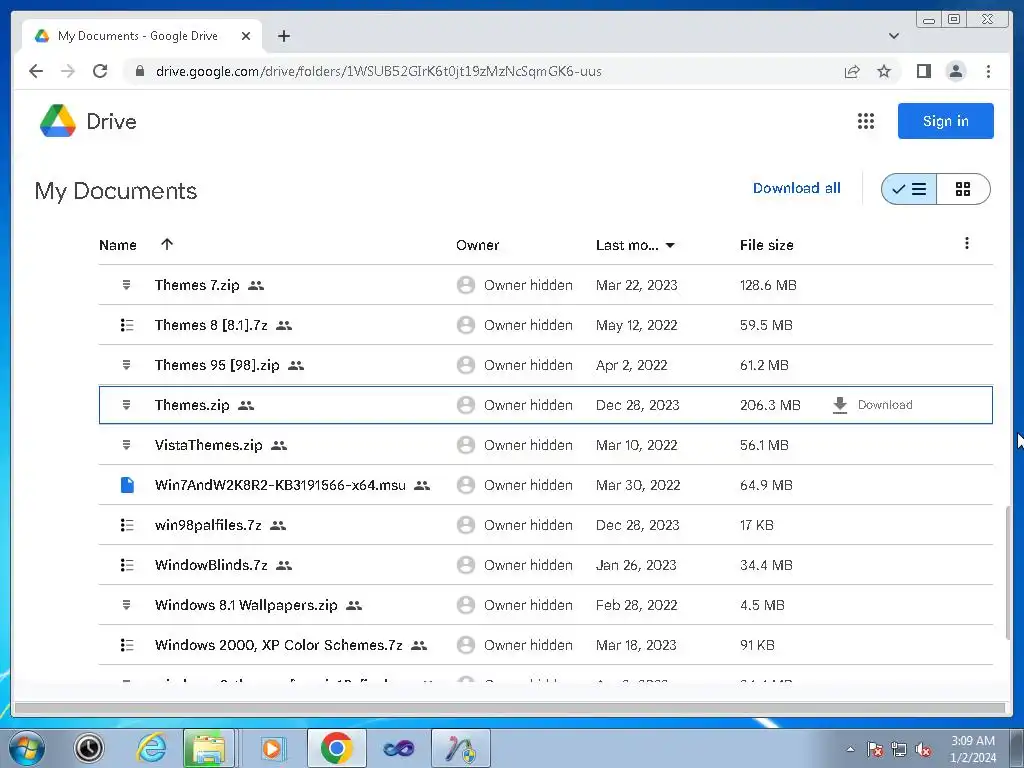1024x768 pixels.
Task: Open Internet Explorer from taskbar
Action: click(x=152, y=748)
